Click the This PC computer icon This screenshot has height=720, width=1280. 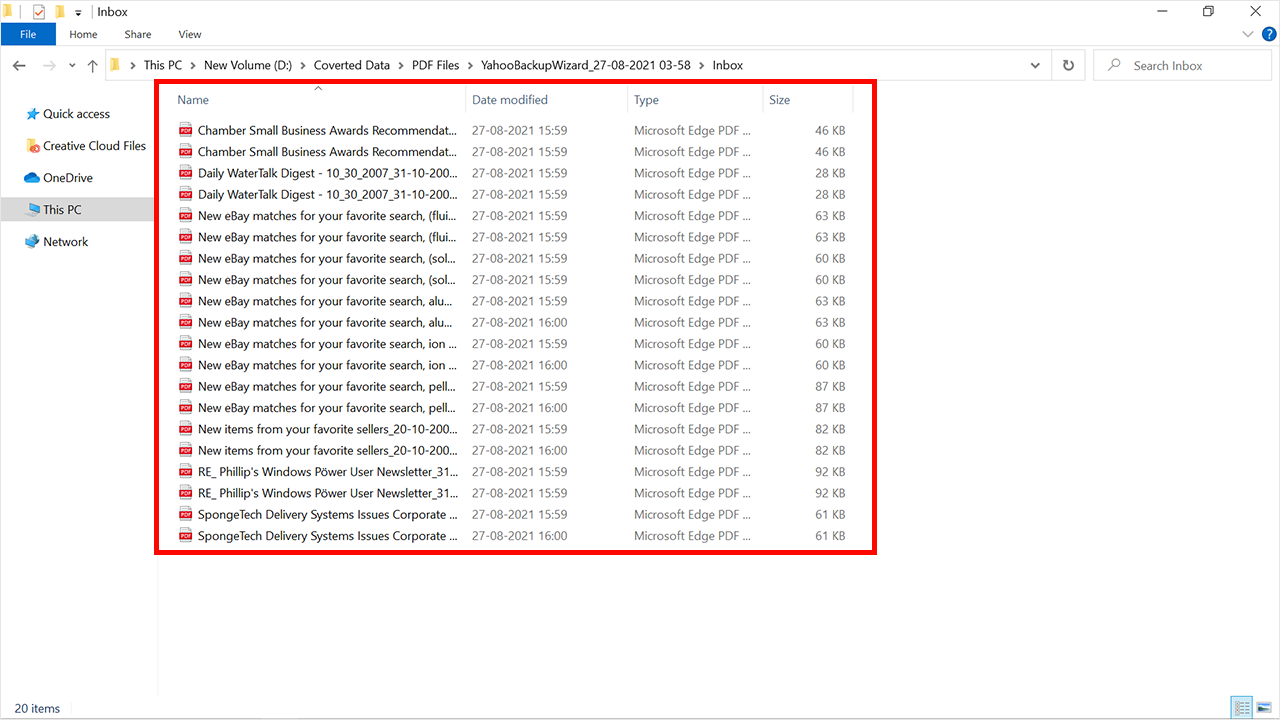pos(32,210)
